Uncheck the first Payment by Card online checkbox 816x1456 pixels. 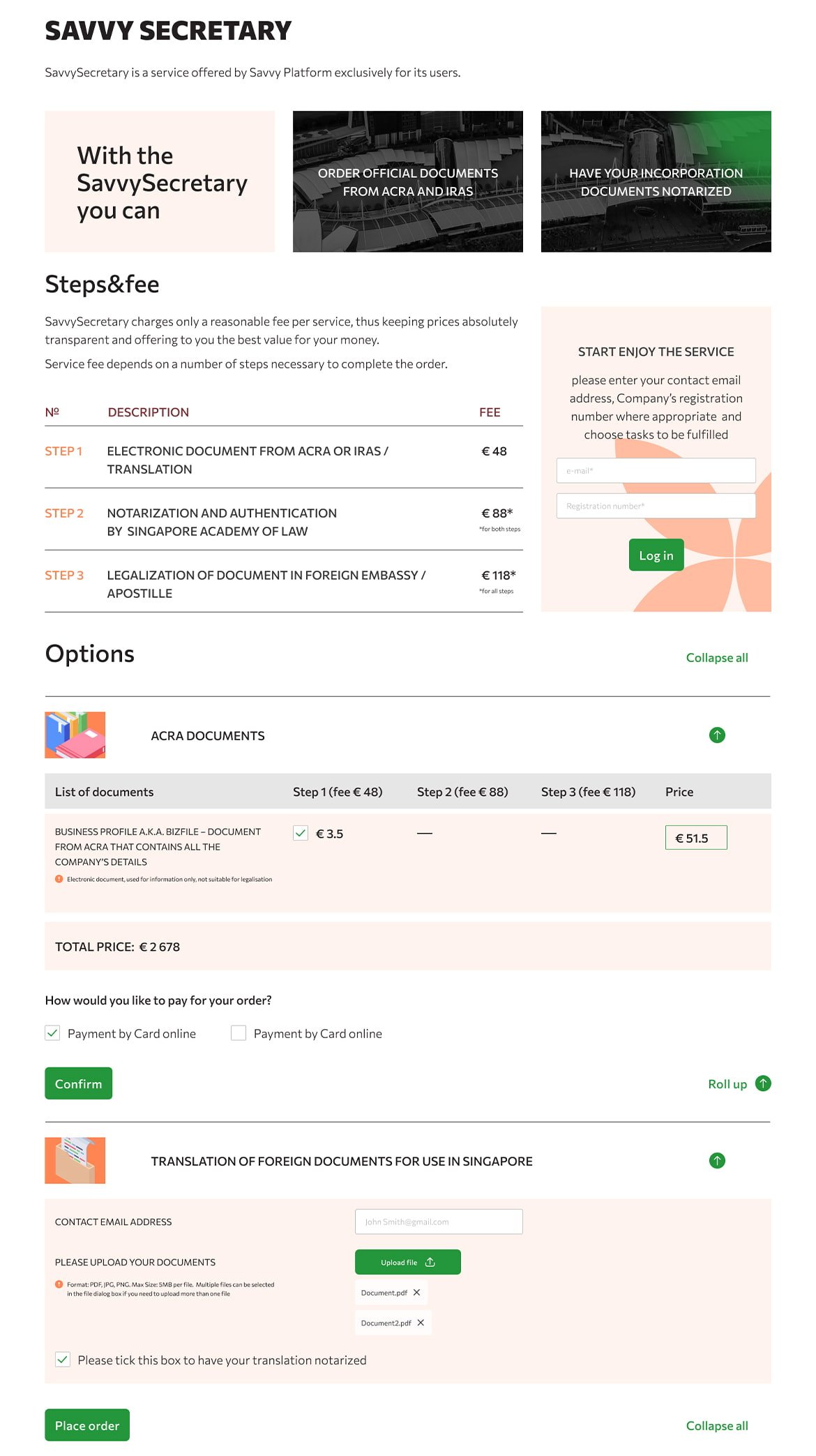coord(52,1033)
